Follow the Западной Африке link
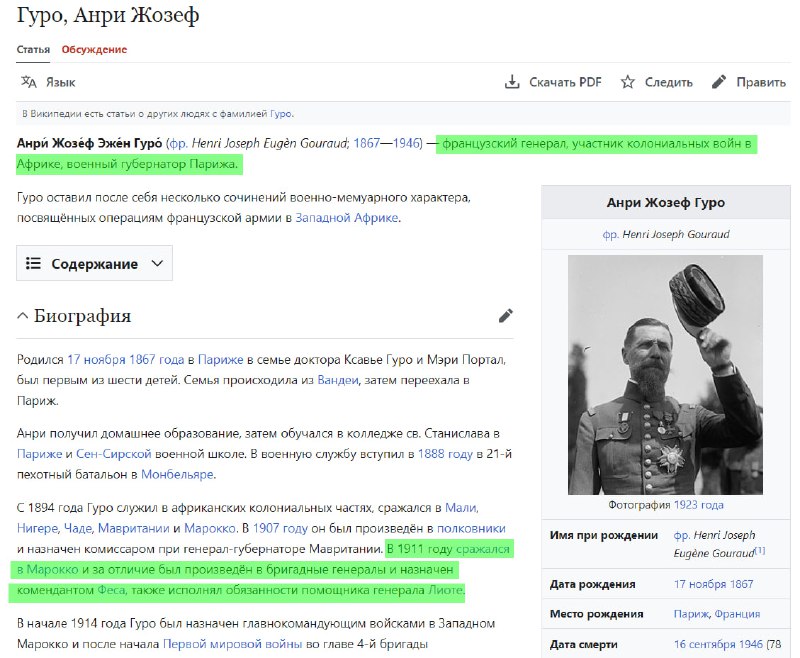The image size is (800, 658). tap(347, 218)
